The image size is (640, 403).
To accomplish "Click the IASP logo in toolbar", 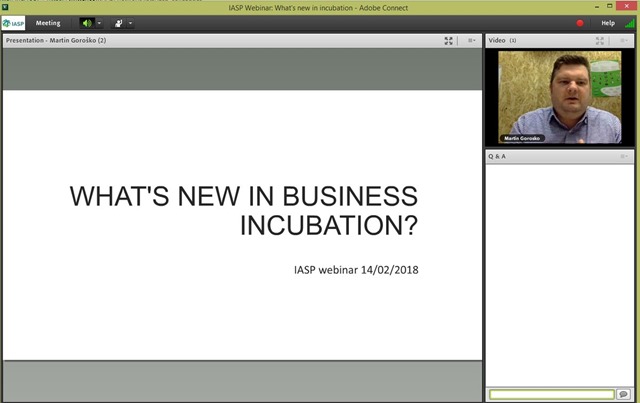I will [x=13, y=23].
